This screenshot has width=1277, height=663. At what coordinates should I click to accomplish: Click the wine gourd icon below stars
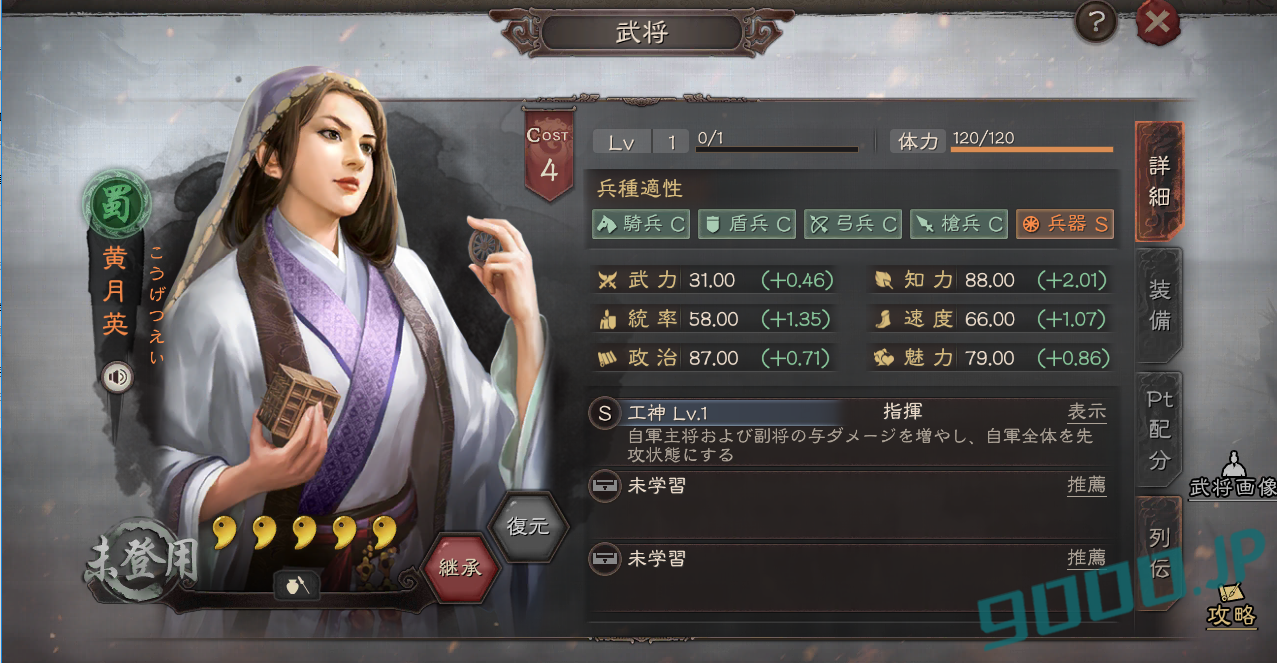click(x=297, y=585)
